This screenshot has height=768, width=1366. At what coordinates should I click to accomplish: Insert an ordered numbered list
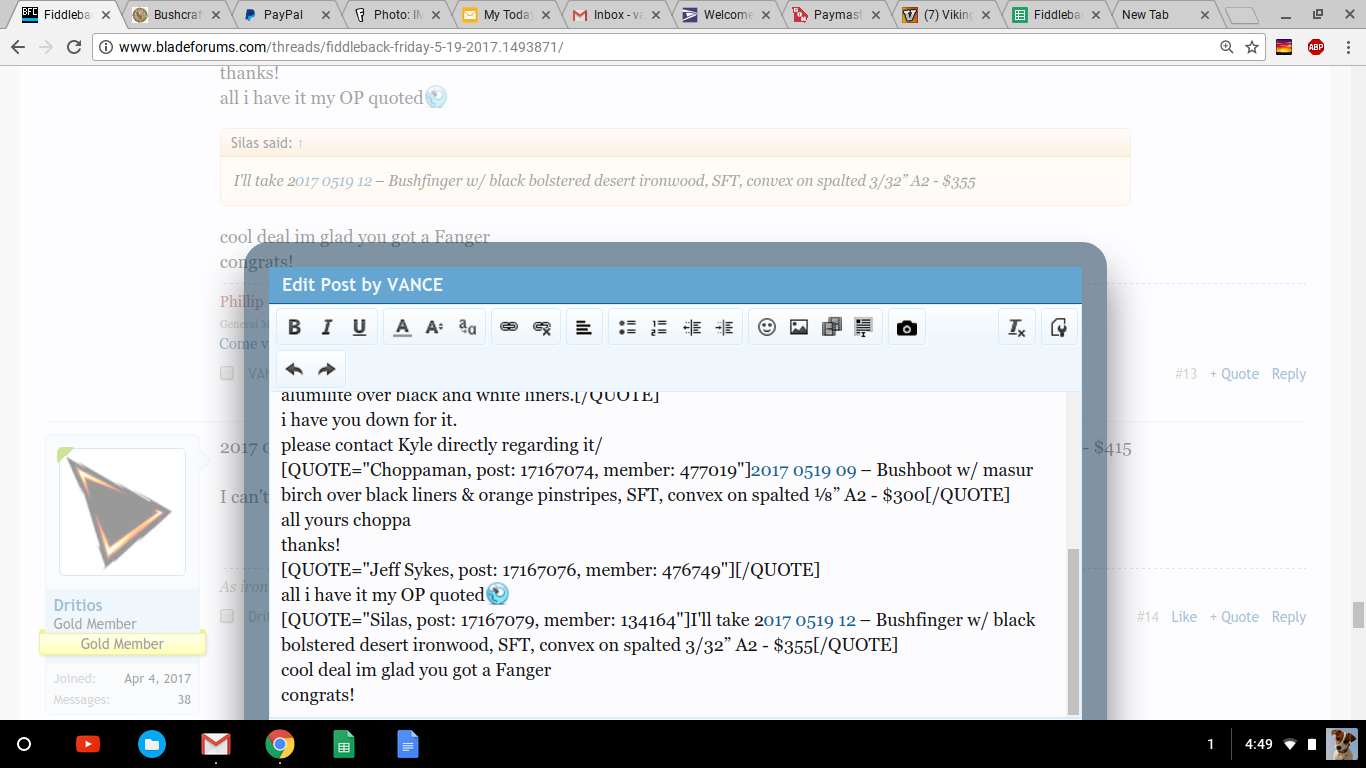(x=659, y=327)
